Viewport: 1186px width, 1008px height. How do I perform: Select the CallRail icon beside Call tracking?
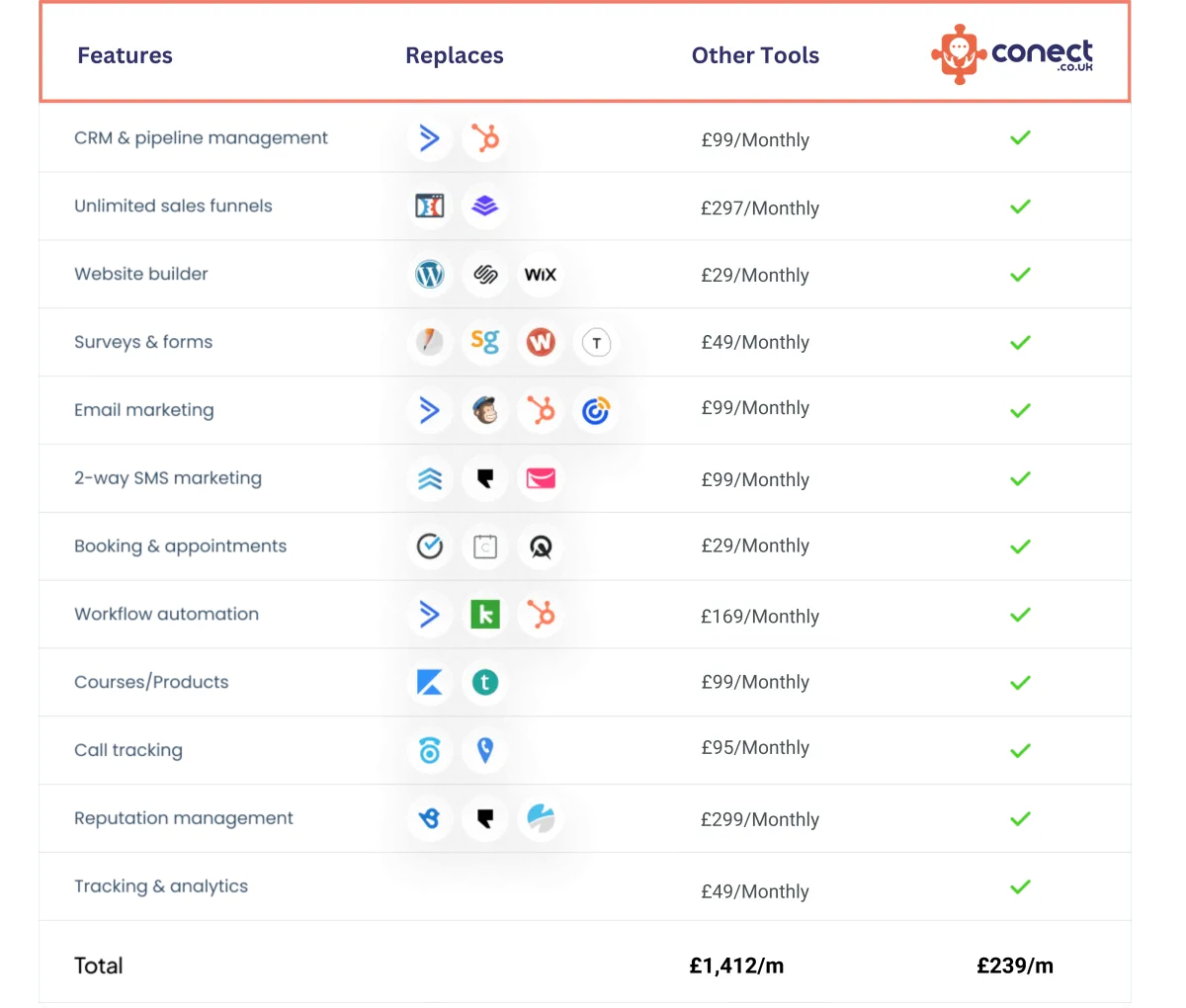pos(430,750)
